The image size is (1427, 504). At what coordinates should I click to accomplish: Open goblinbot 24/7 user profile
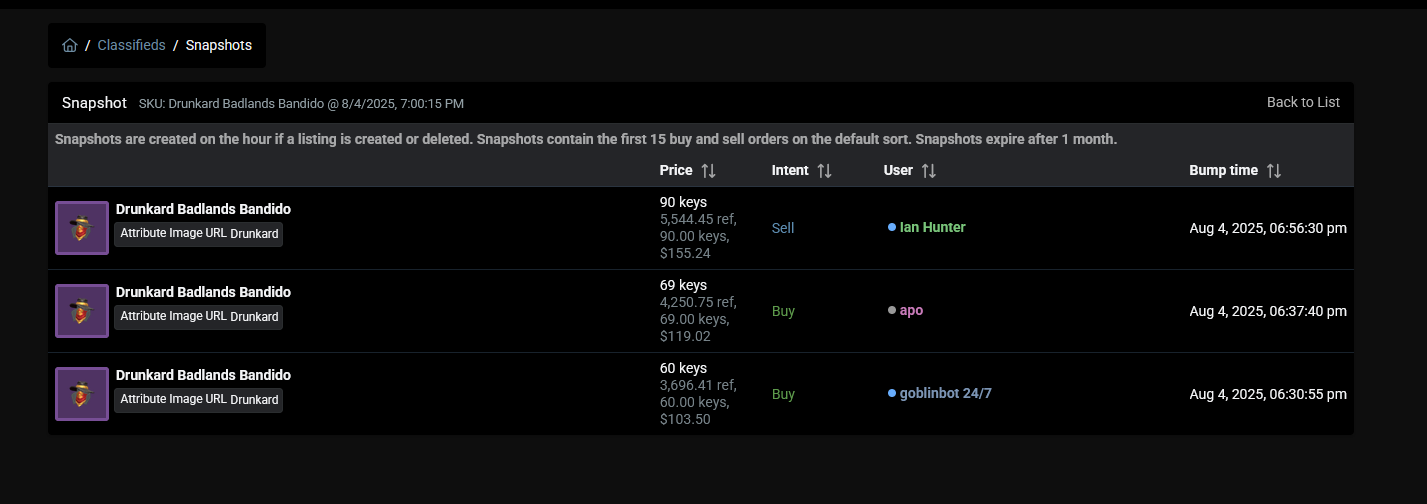pyautogui.click(x=945, y=393)
